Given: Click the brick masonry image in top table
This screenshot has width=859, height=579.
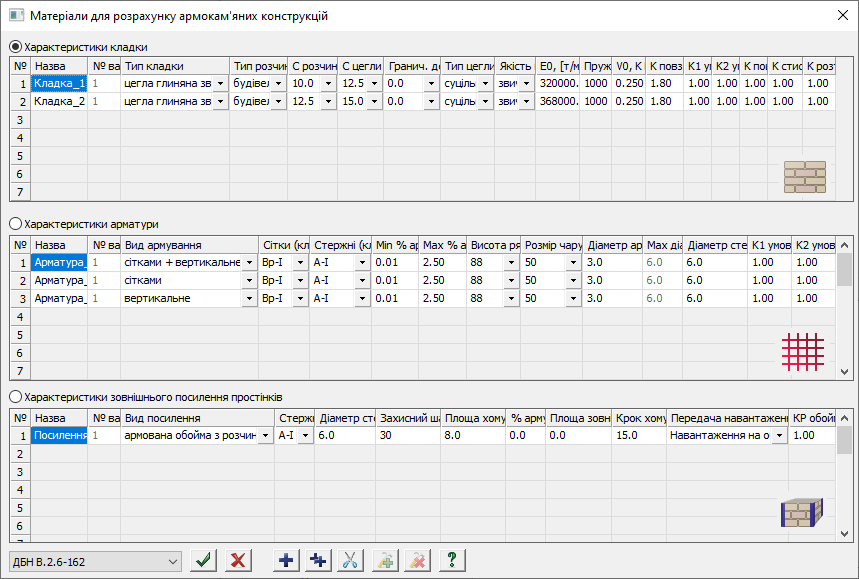Looking at the screenshot, I should (x=805, y=177).
